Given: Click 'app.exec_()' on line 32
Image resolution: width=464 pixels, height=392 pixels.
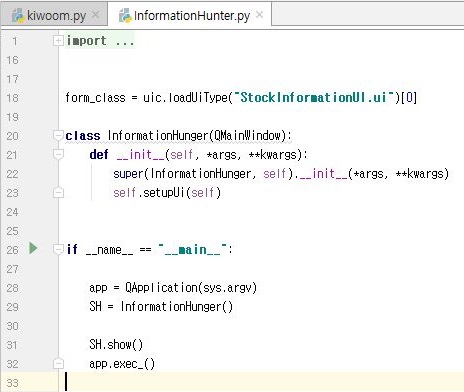Looking at the screenshot, I should [122, 364].
